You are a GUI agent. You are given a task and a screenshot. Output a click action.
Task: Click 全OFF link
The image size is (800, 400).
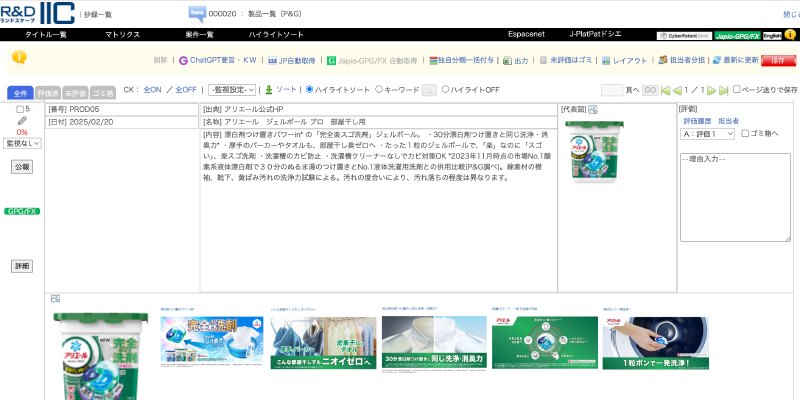(186, 89)
